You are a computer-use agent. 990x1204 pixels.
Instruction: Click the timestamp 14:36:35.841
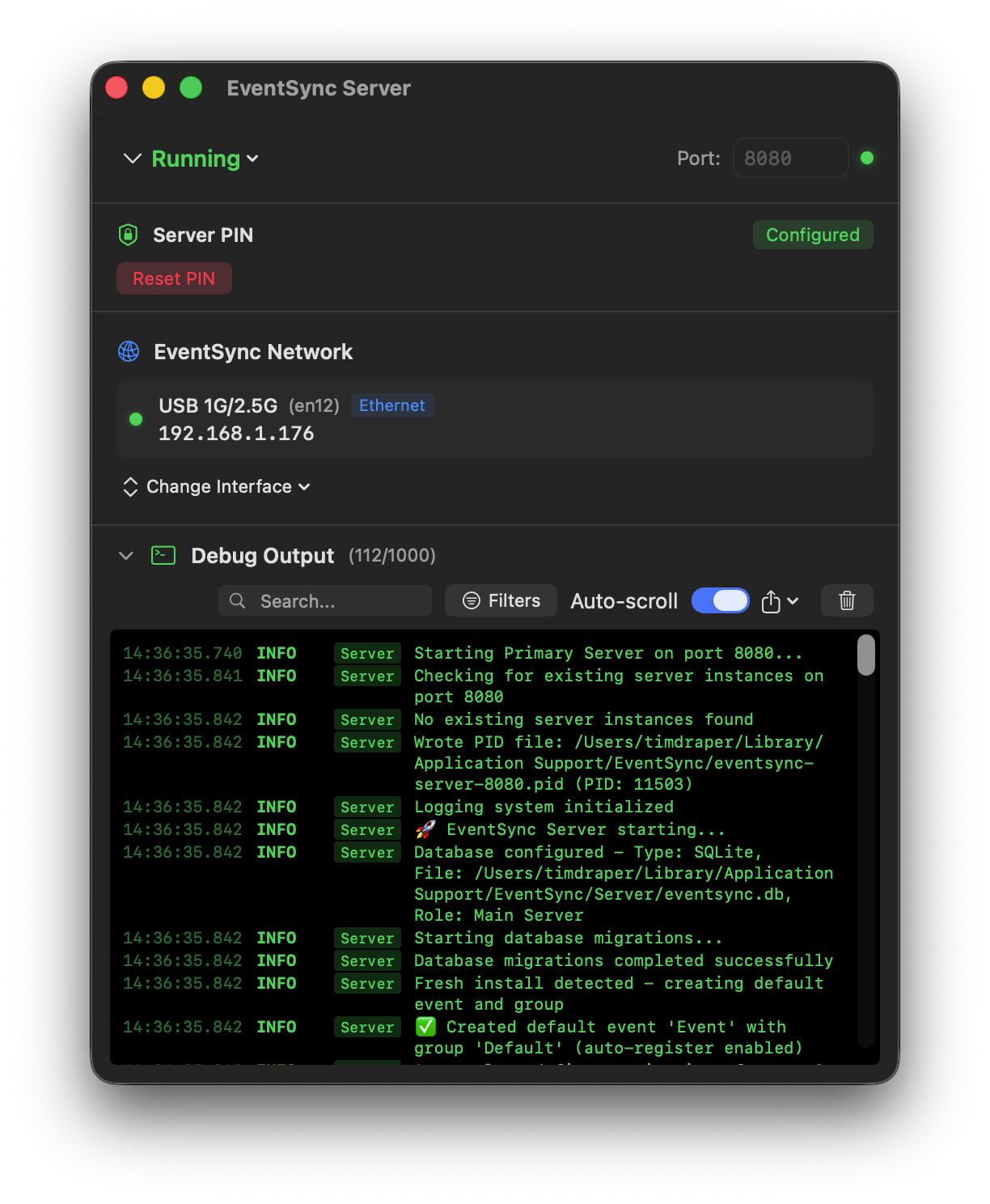point(183,676)
